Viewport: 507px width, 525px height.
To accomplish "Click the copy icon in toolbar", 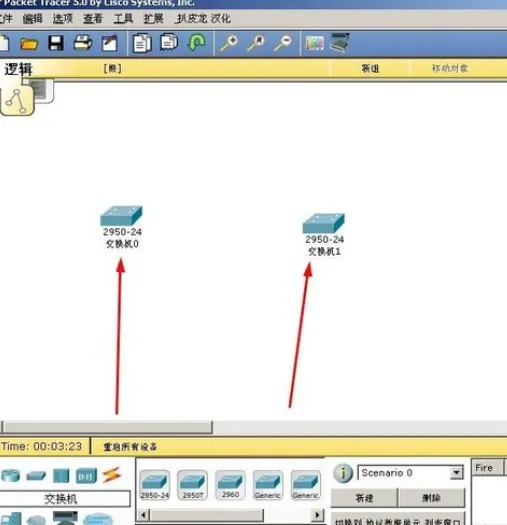I will [x=142, y=43].
